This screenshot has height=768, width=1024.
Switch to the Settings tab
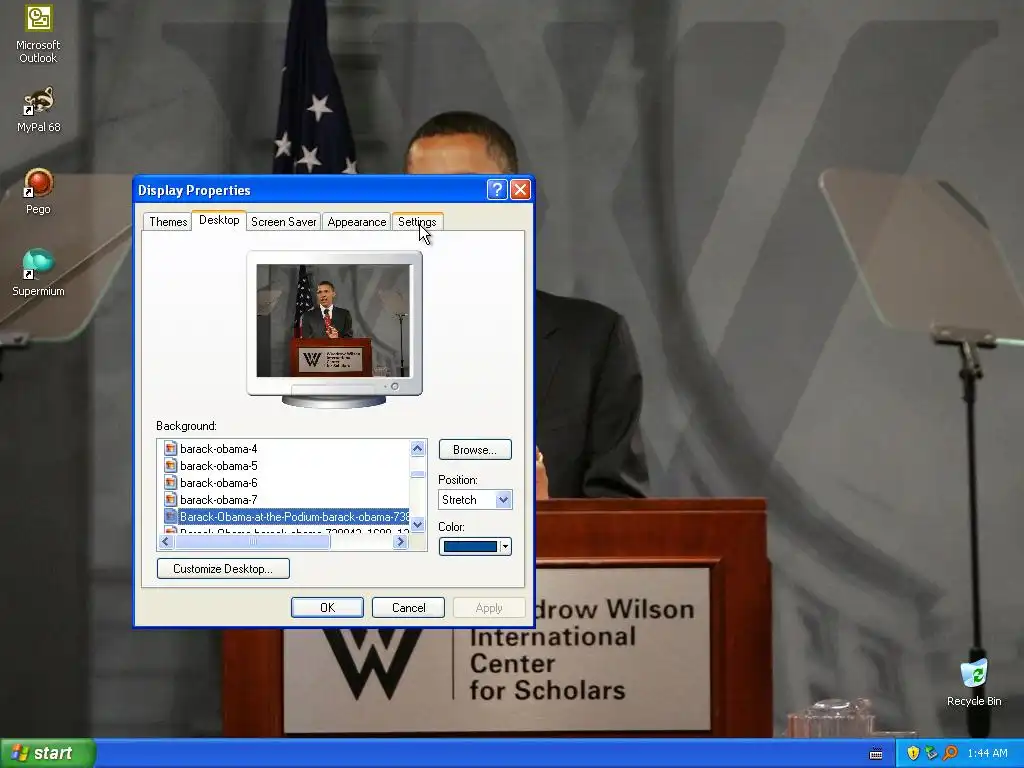pos(417,221)
